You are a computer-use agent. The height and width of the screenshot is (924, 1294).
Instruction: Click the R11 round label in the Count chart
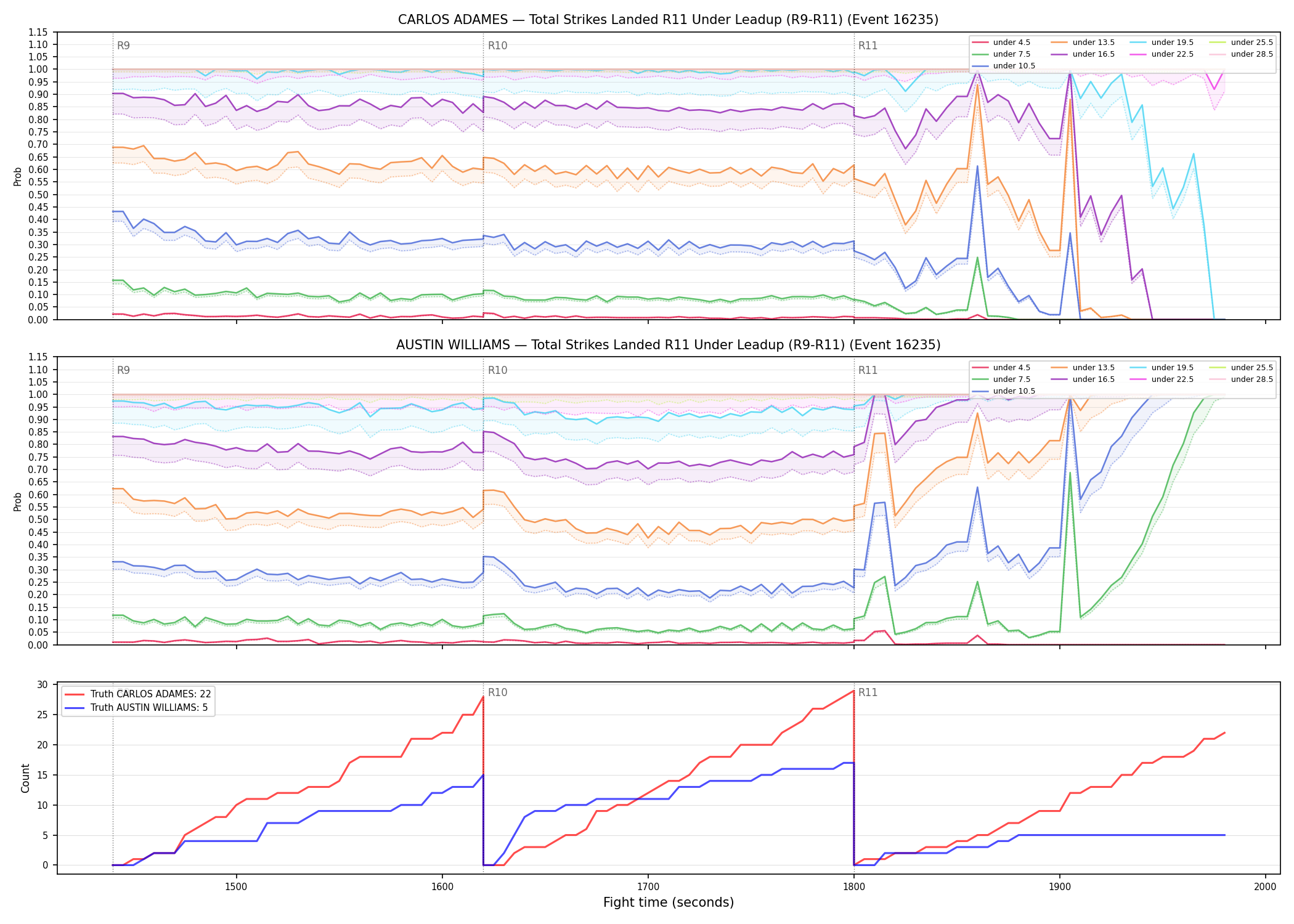868,692
